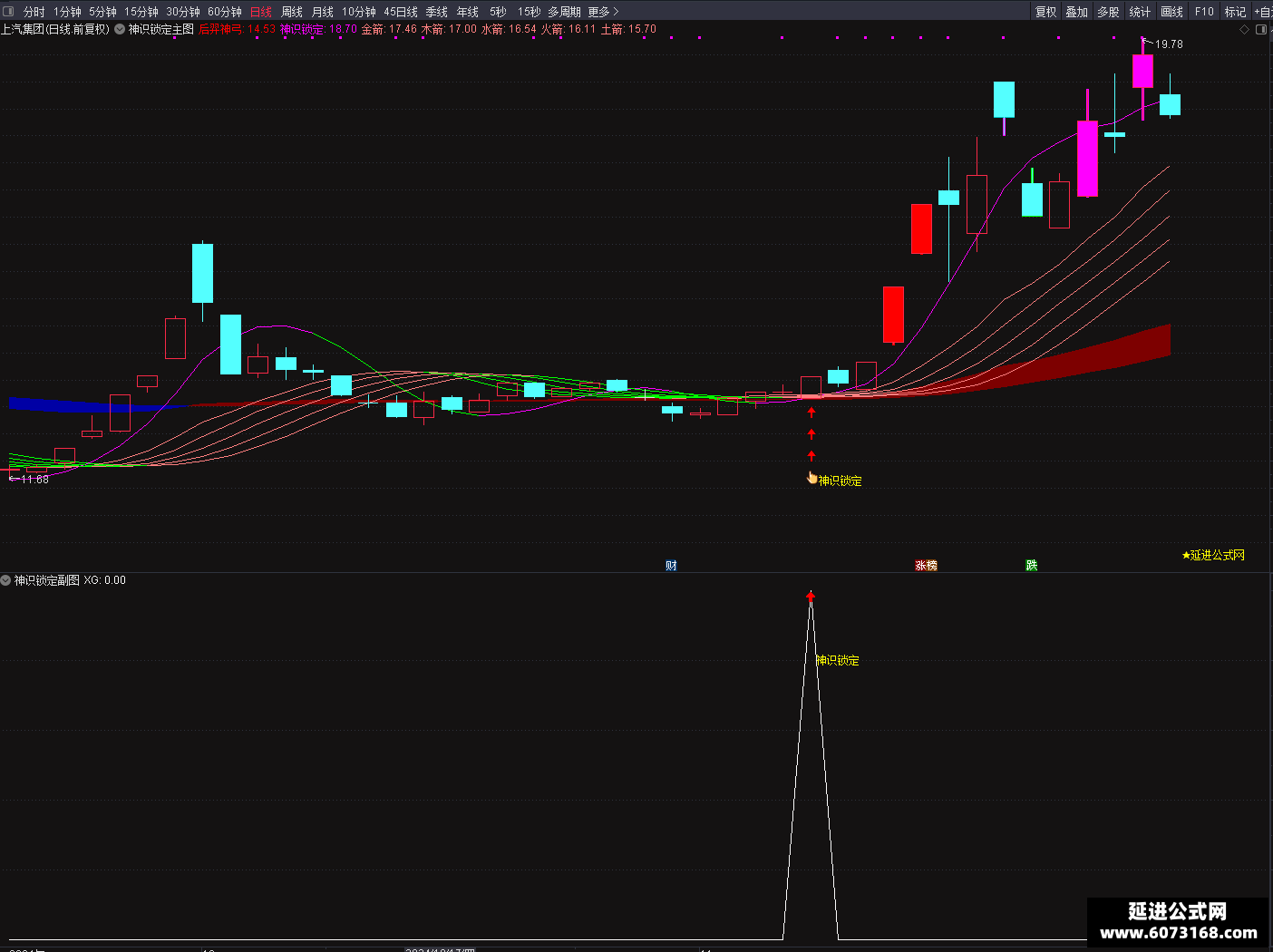The width and height of the screenshot is (1273, 952).
Task: Click the pointing hand 神识锁定 signal icon
Action: pos(811,478)
